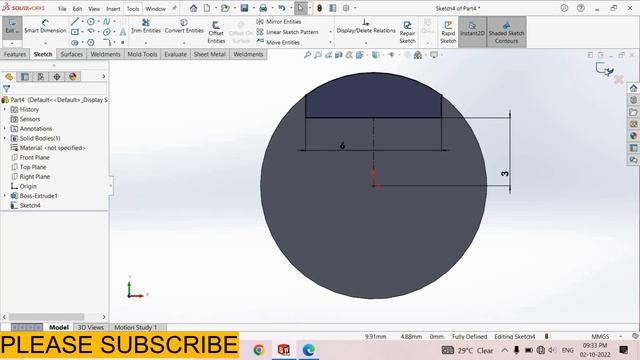The width and height of the screenshot is (640, 360).
Task: Select Material <not specified> item
Action: click(48, 148)
